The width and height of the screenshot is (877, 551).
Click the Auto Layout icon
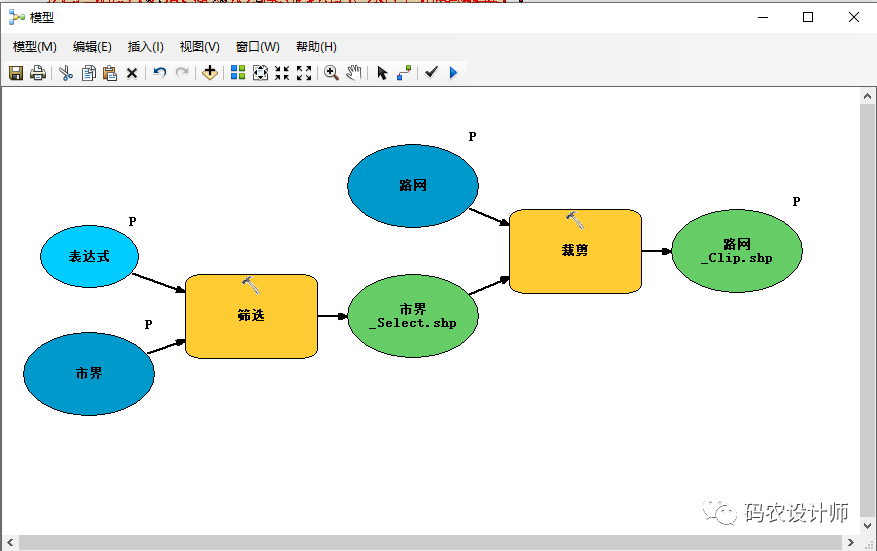tap(238, 73)
